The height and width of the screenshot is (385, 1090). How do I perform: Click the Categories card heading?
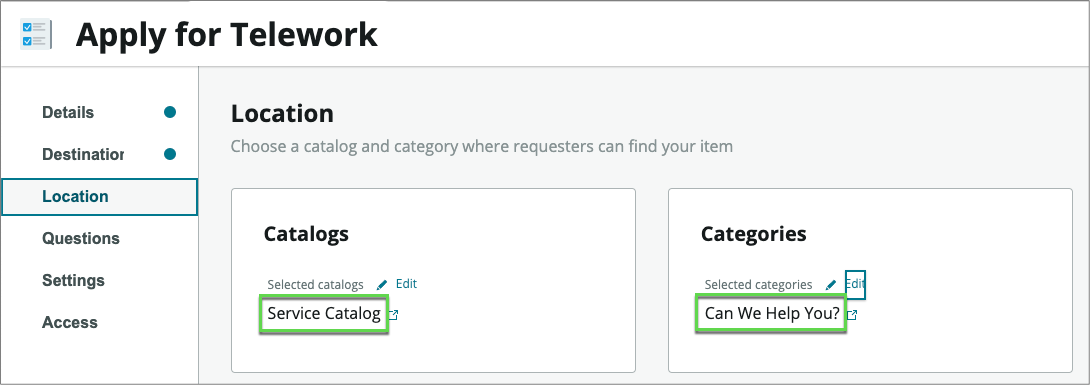pos(754,234)
